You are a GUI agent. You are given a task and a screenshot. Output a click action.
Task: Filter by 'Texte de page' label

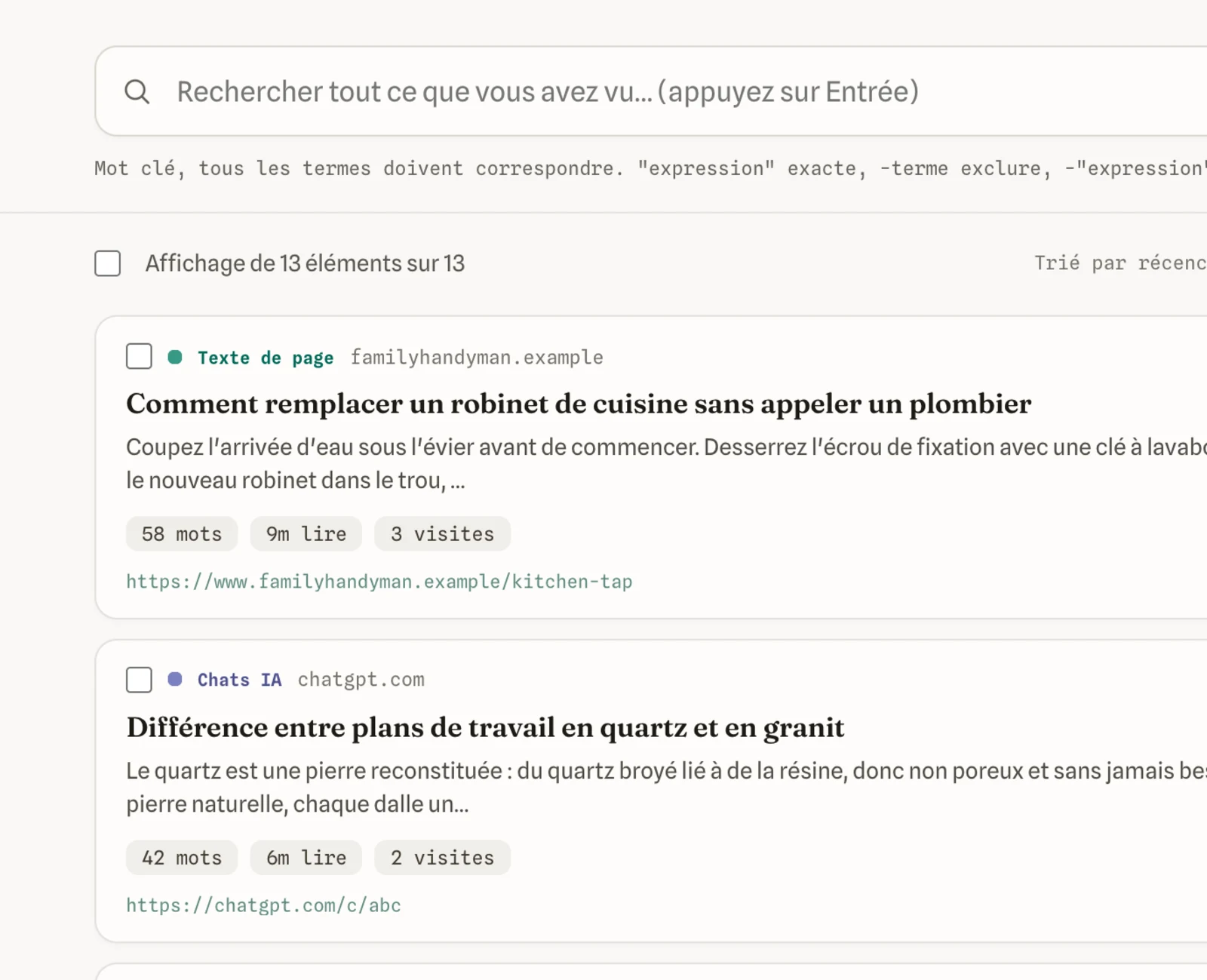tap(266, 358)
